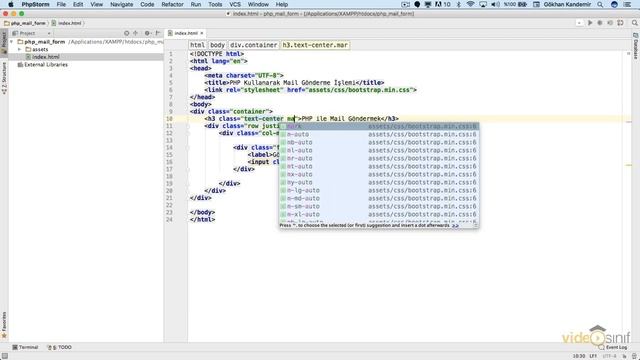This screenshot has width=640, height=360.
Task: Choose the mr-auto completion suggestion
Action: (379, 158)
